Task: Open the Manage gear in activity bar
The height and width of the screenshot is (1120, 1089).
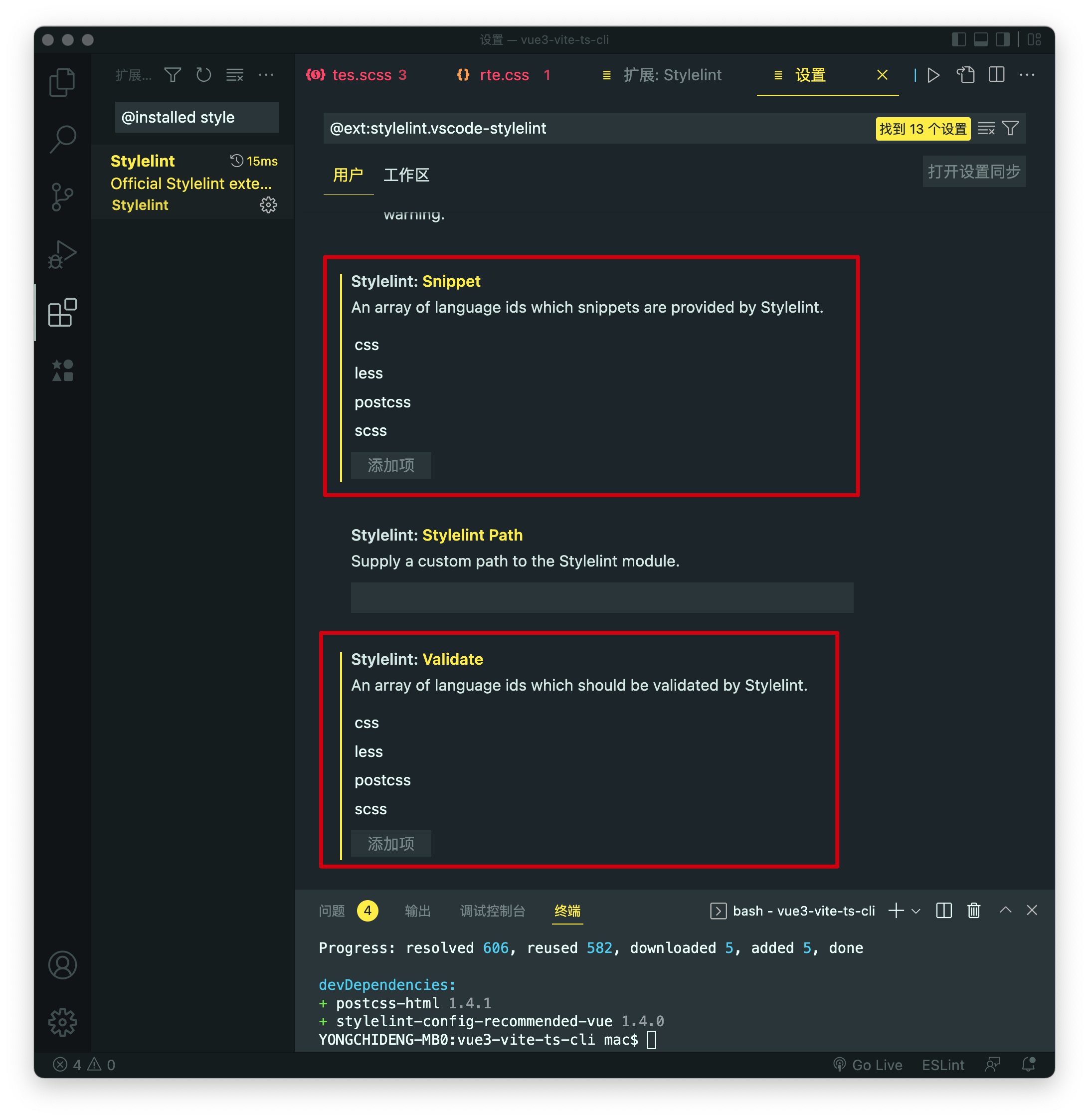Action: (x=62, y=1022)
